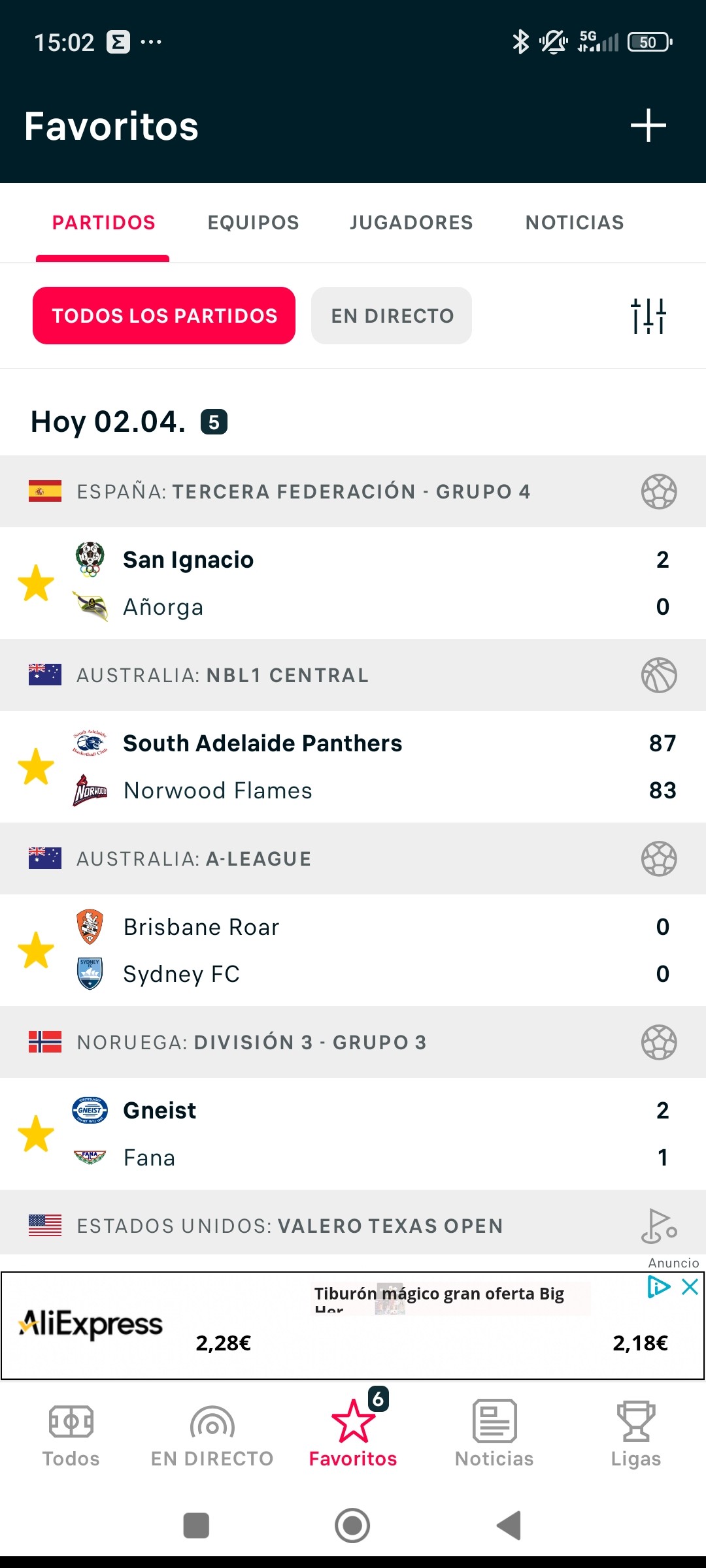Switch to the JUGADORES tab

coord(411,223)
